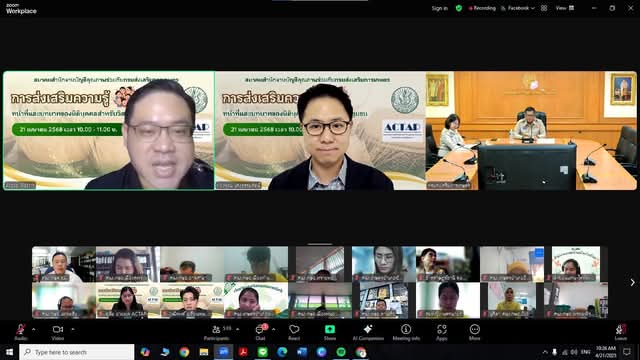Expand video options arrow beside camera

pyautogui.click(x=73, y=329)
